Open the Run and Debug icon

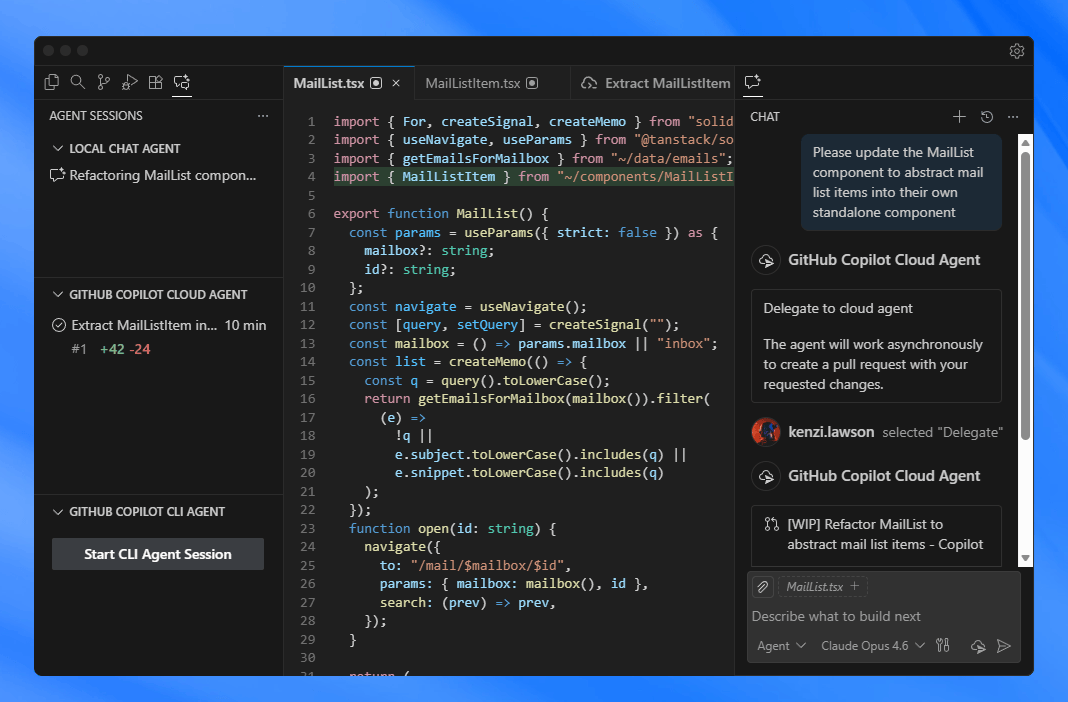(129, 82)
